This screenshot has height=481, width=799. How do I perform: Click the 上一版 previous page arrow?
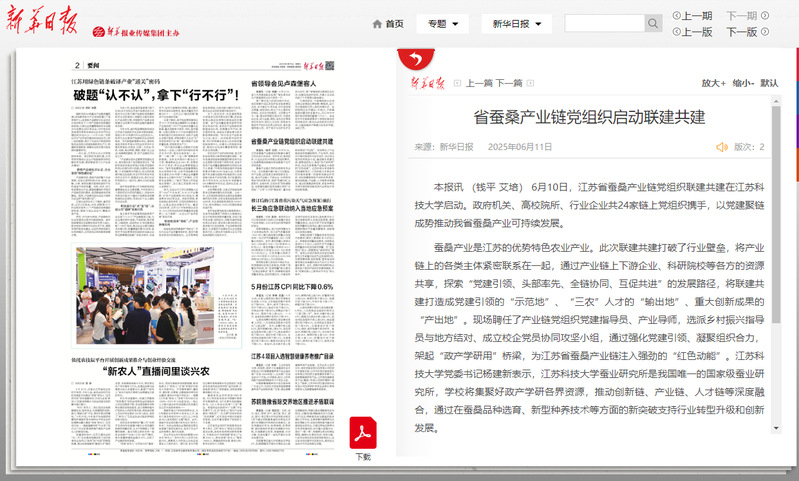click(x=677, y=32)
